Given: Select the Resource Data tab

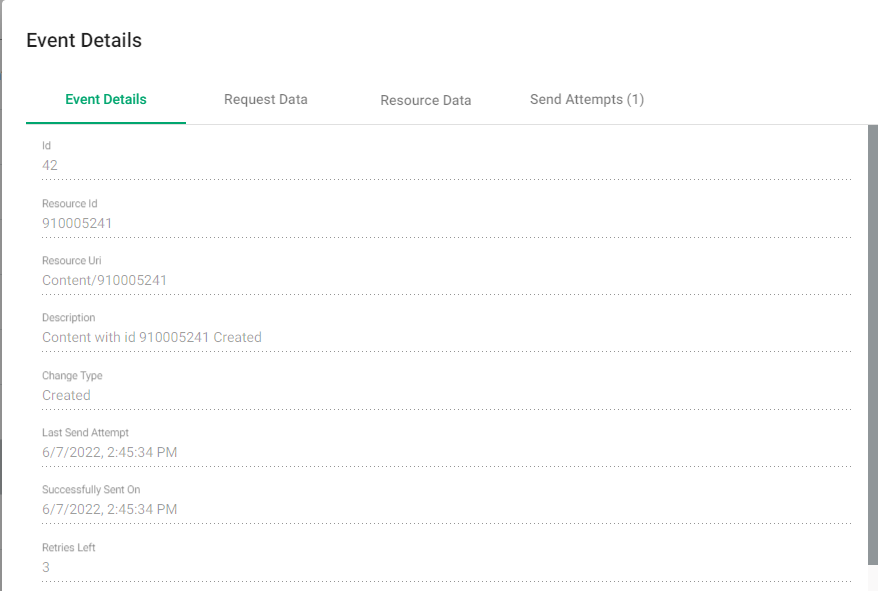Looking at the screenshot, I should (x=426, y=101).
